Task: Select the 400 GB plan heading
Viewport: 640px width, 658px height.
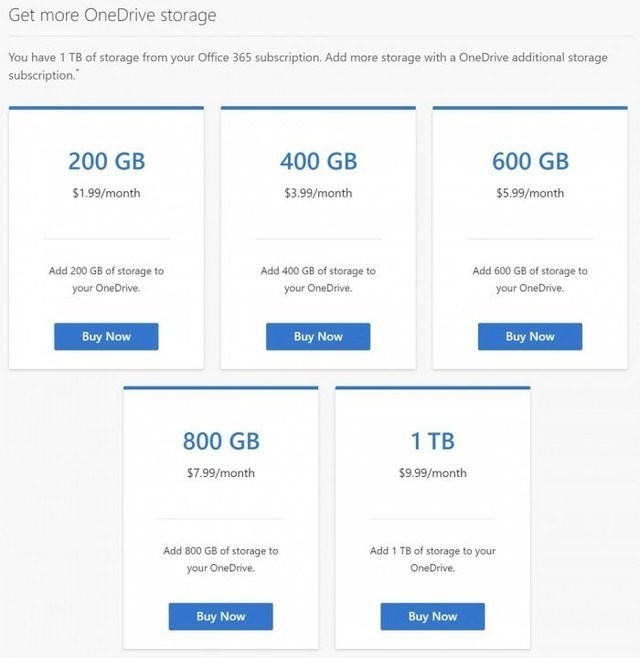Action: [x=319, y=161]
